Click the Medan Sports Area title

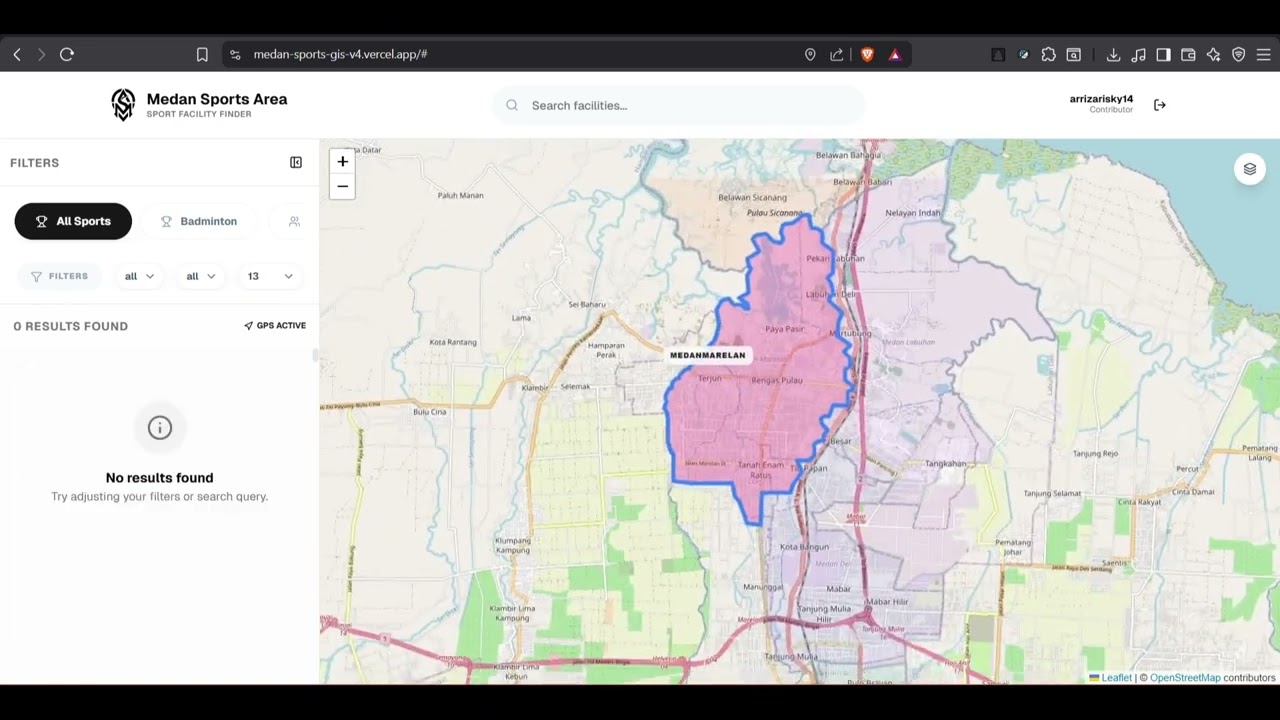point(217,99)
